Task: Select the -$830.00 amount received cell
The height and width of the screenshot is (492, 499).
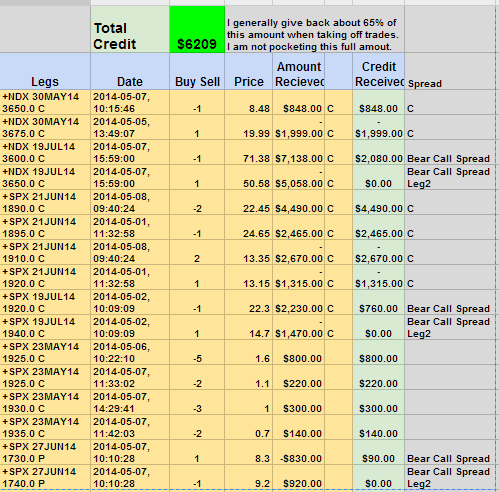Action: pos(299,452)
